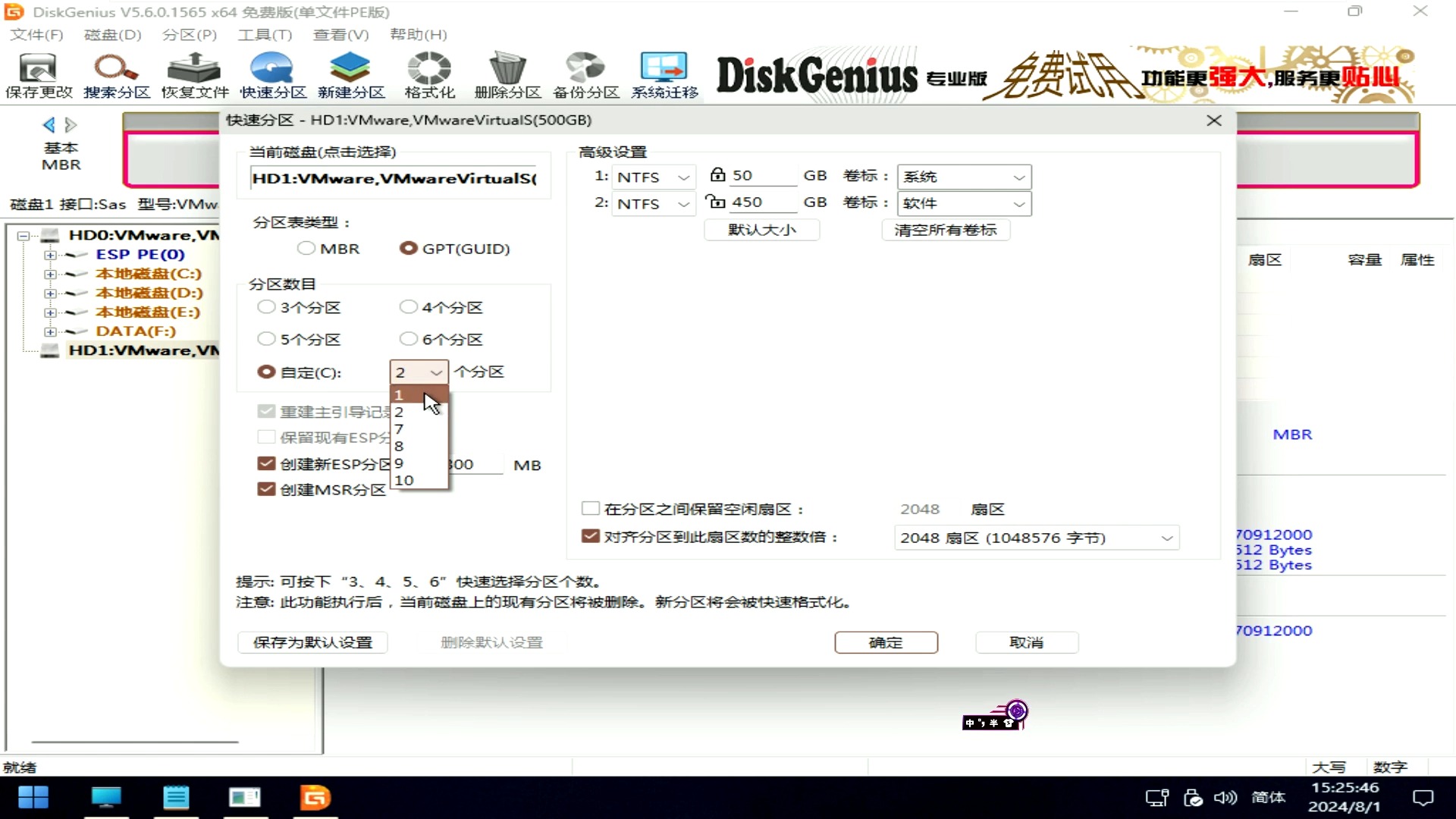Toggle align partitions to sector multiple checkbox
The width and height of the screenshot is (1456, 819).
click(x=590, y=536)
